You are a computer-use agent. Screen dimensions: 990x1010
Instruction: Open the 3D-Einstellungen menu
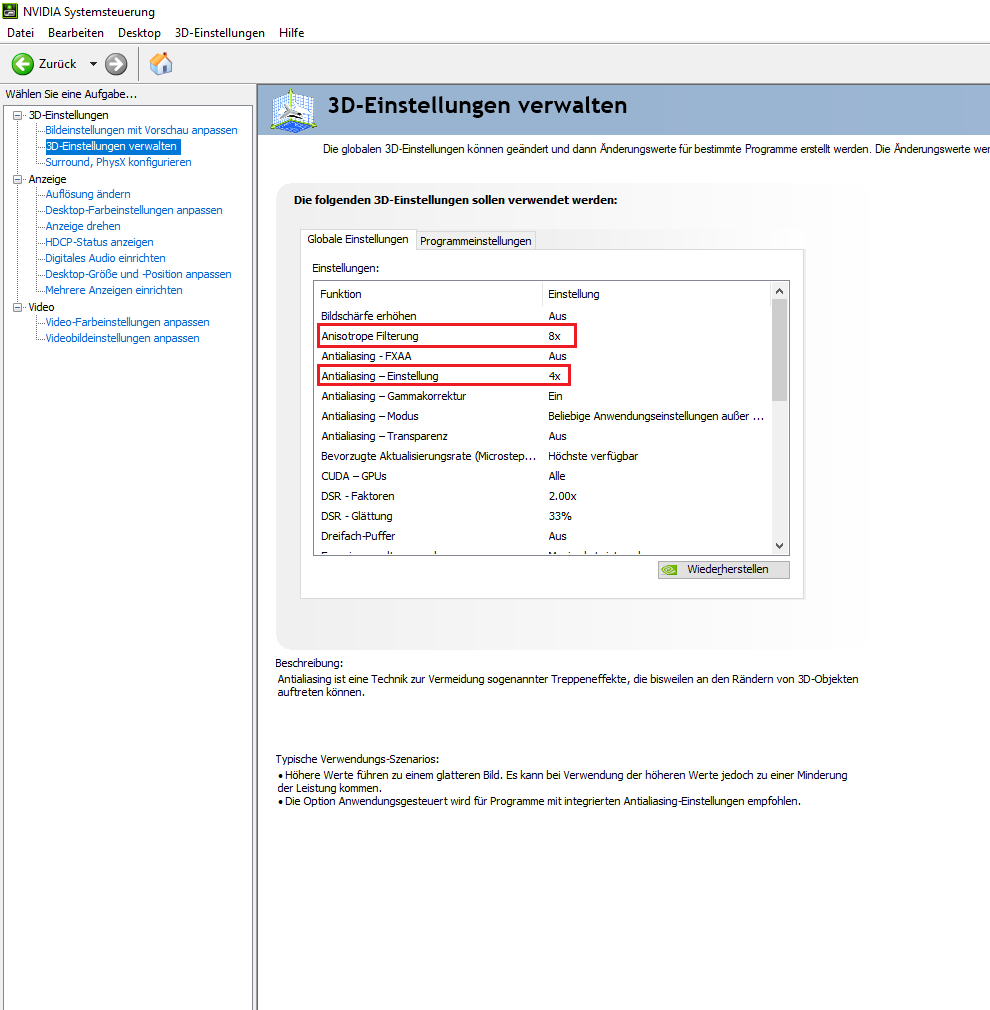click(220, 33)
